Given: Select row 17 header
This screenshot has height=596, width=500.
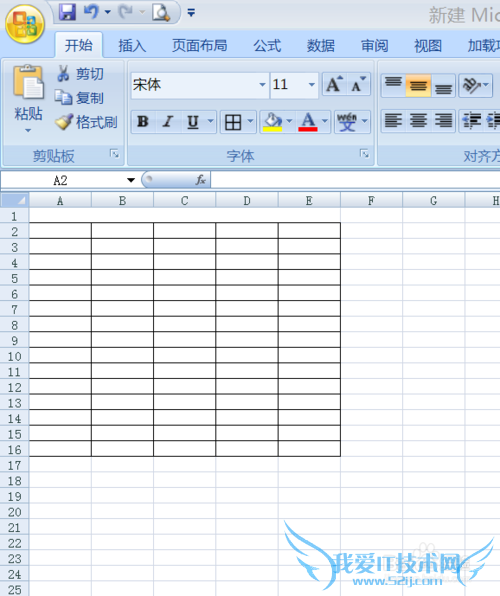Looking at the screenshot, I should (14, 465).
